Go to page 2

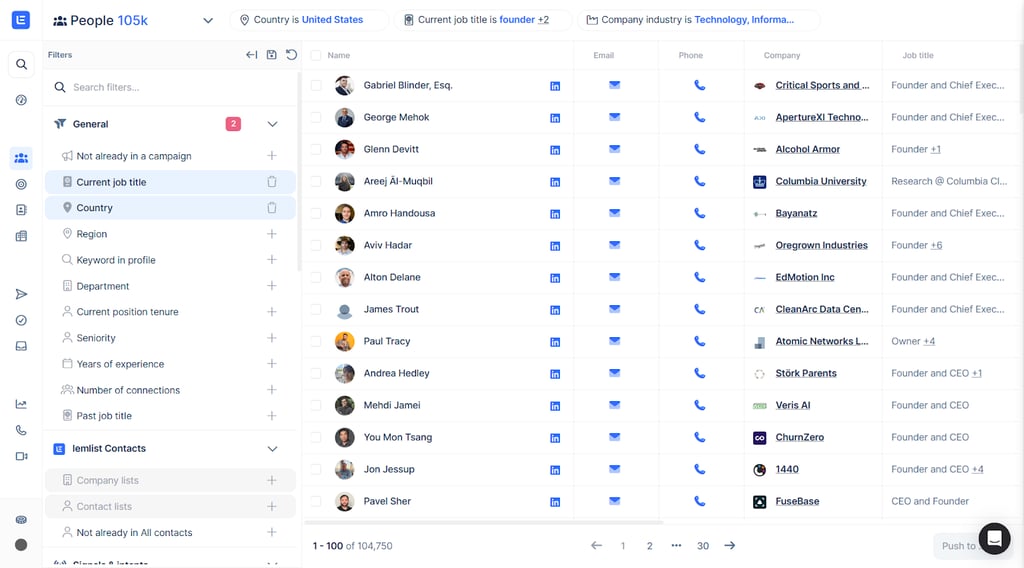[649, 546]
